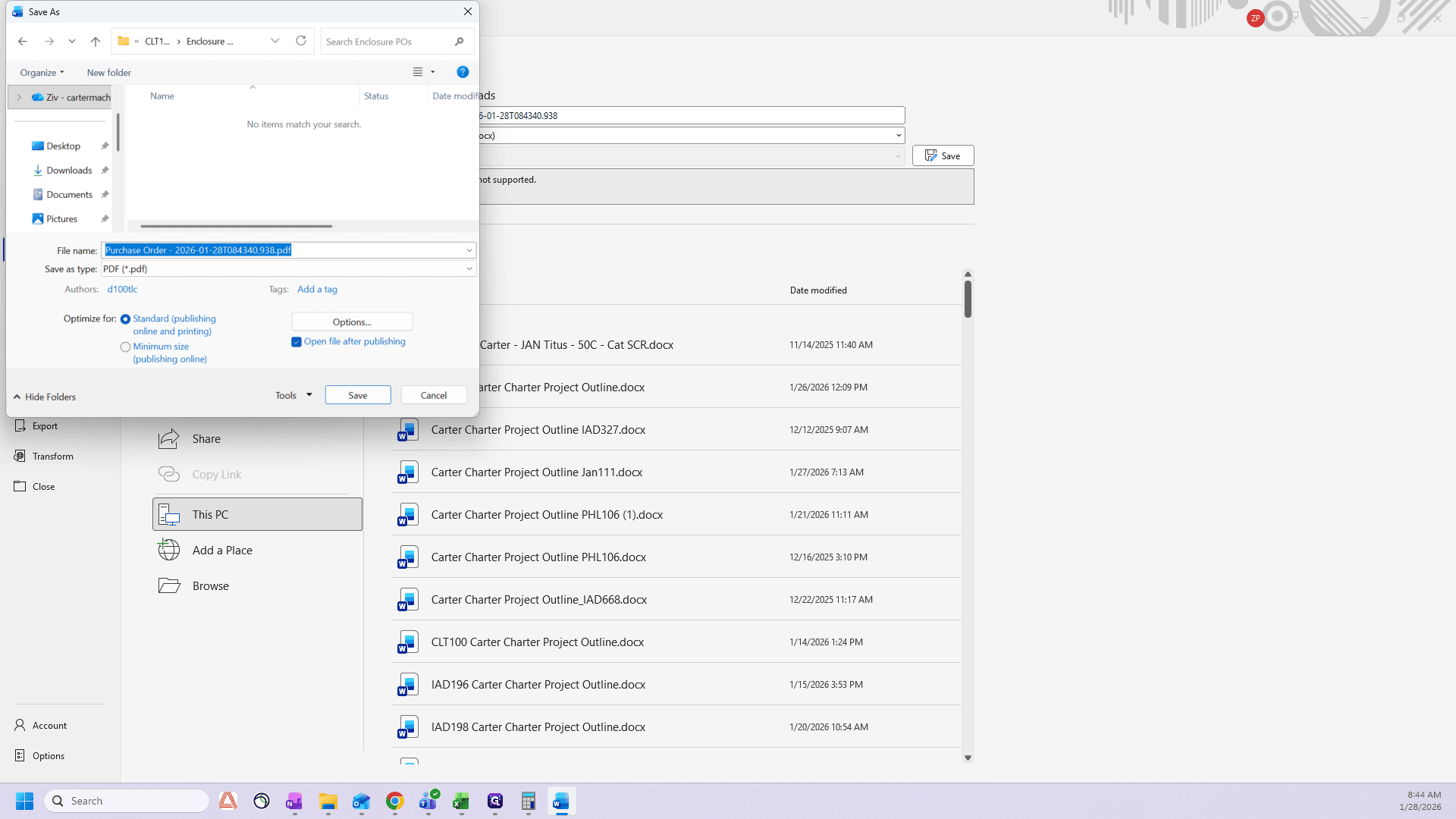
Task: Open the recent locations dropdown arrow
Action: pos(72,42)
